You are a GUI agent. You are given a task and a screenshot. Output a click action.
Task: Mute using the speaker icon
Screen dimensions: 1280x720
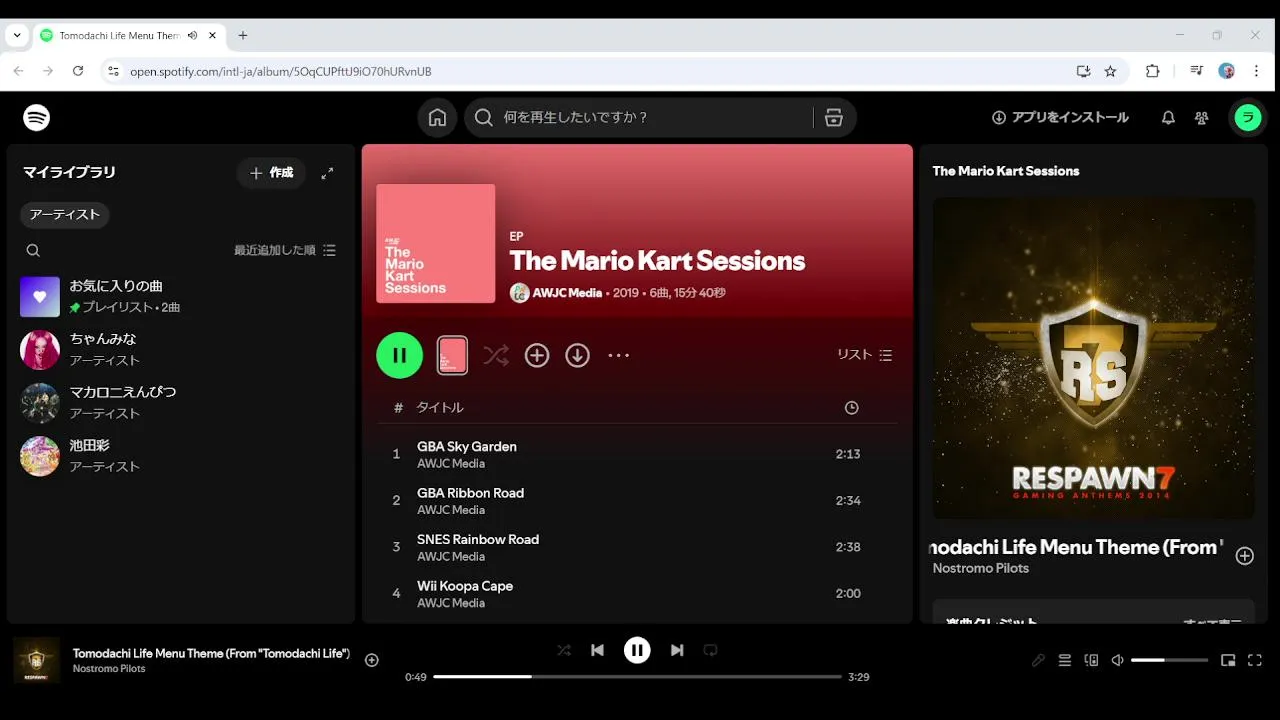pyautogui.click(x=1118, y=660)
